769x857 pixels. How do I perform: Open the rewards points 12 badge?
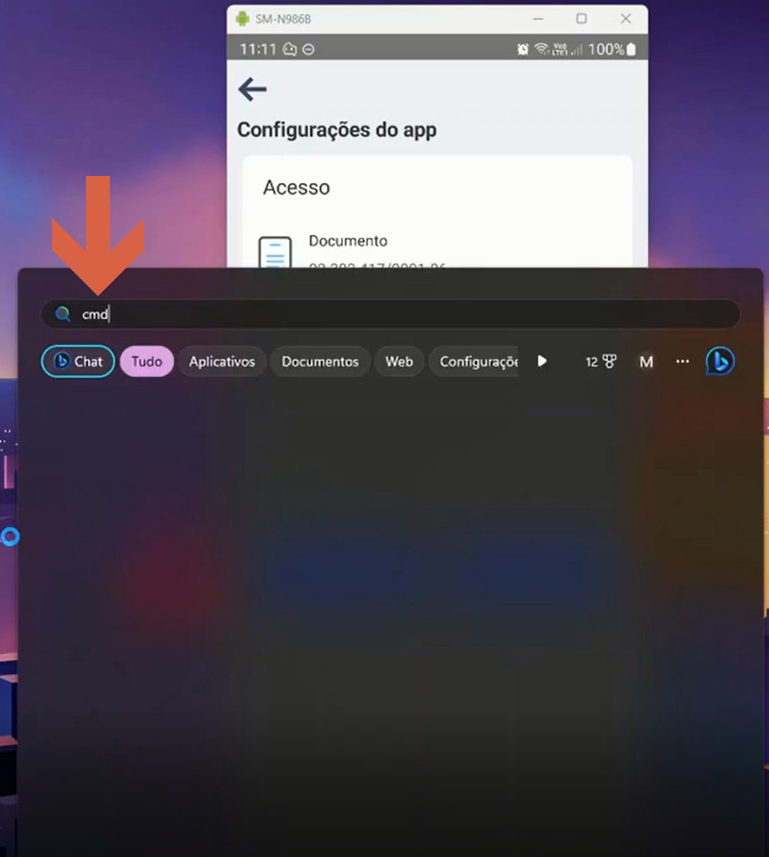(601, 361)
